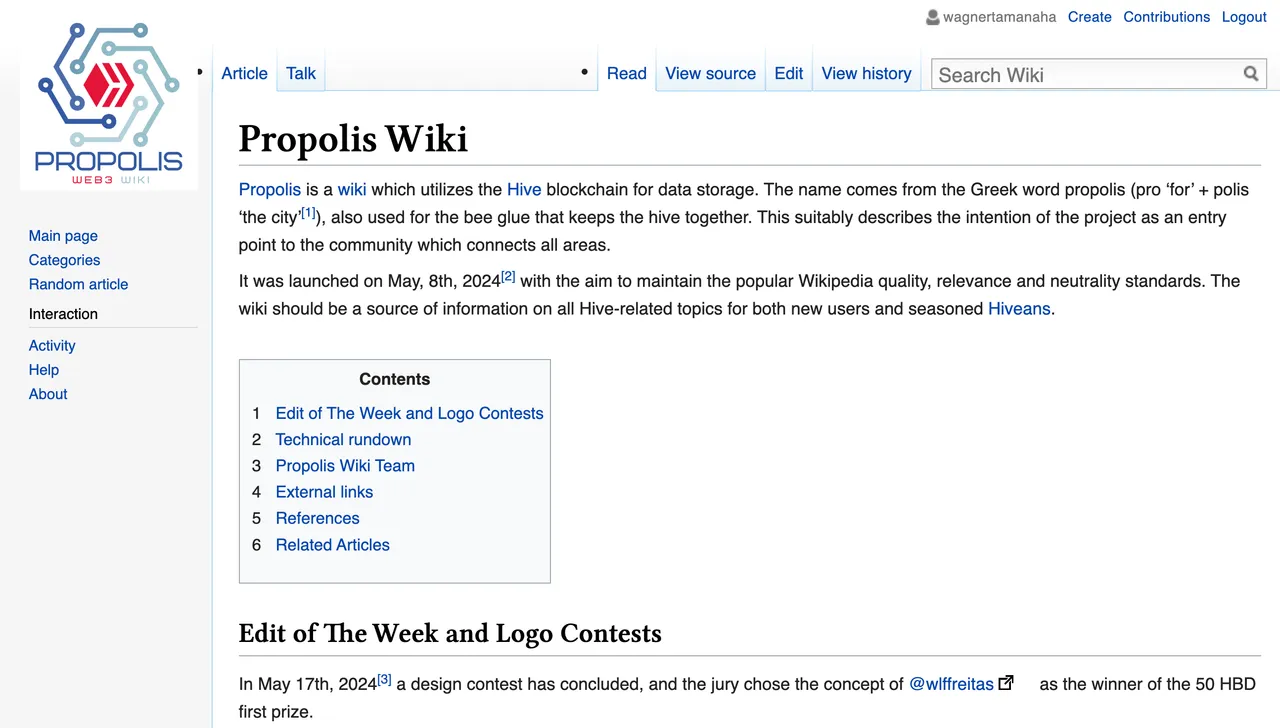Open the wagnertamanaha user page
Screen dimensions: 1280x728
[x=1000, y=17]
